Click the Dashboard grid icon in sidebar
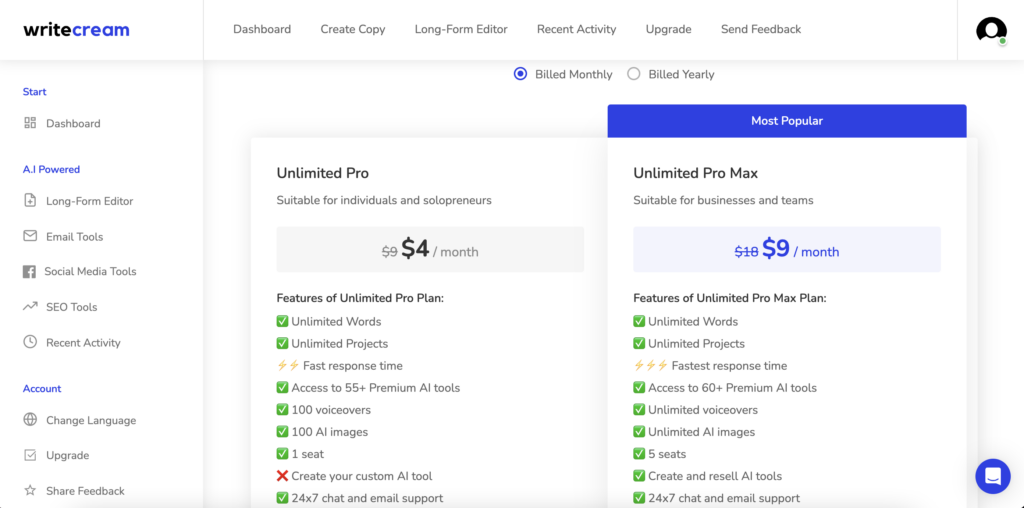1024x508 pixels. pyautogui.click(x=30, y=123)
